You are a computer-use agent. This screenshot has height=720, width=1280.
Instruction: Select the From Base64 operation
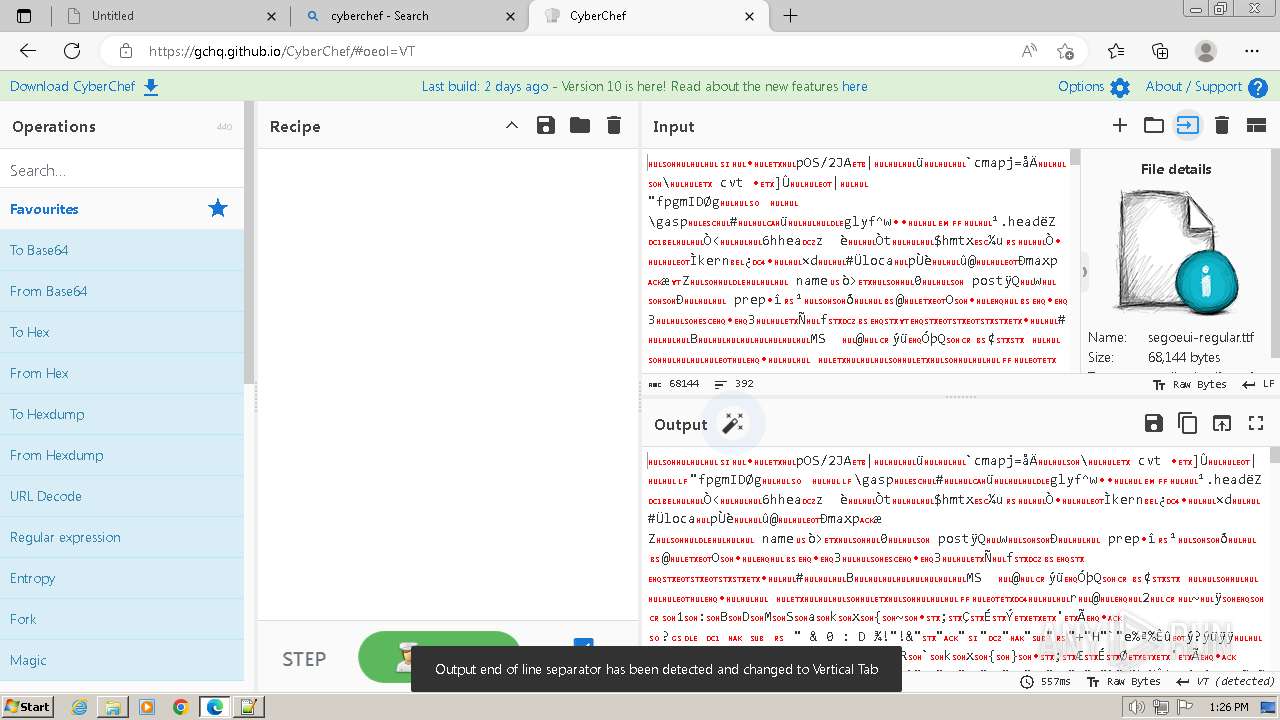pyautogui.click(x=122, y=291)
